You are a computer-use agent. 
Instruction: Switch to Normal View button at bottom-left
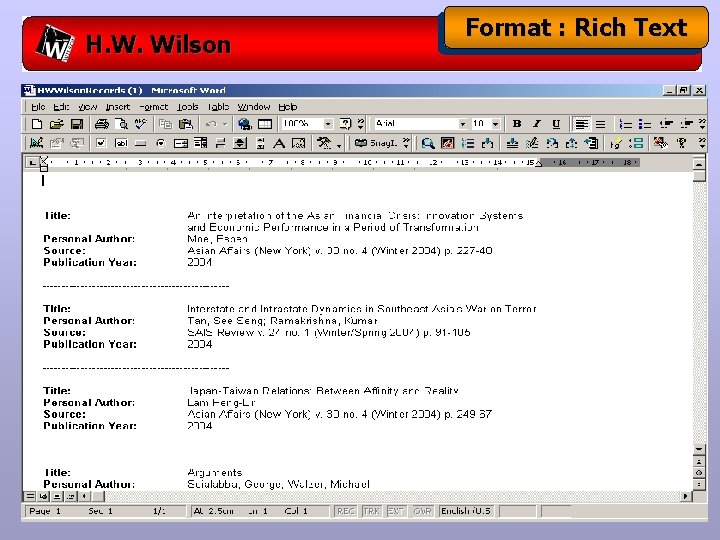point(29,496)
